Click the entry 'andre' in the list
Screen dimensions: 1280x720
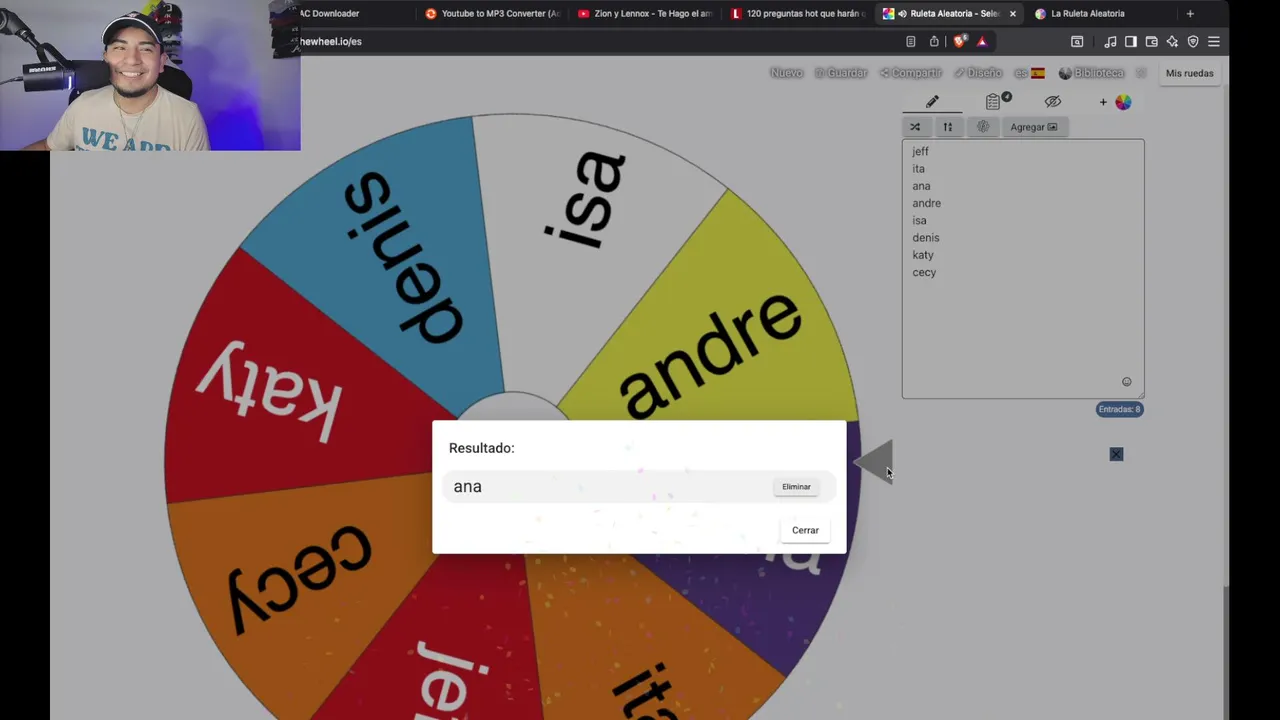[x=926, y=203]
